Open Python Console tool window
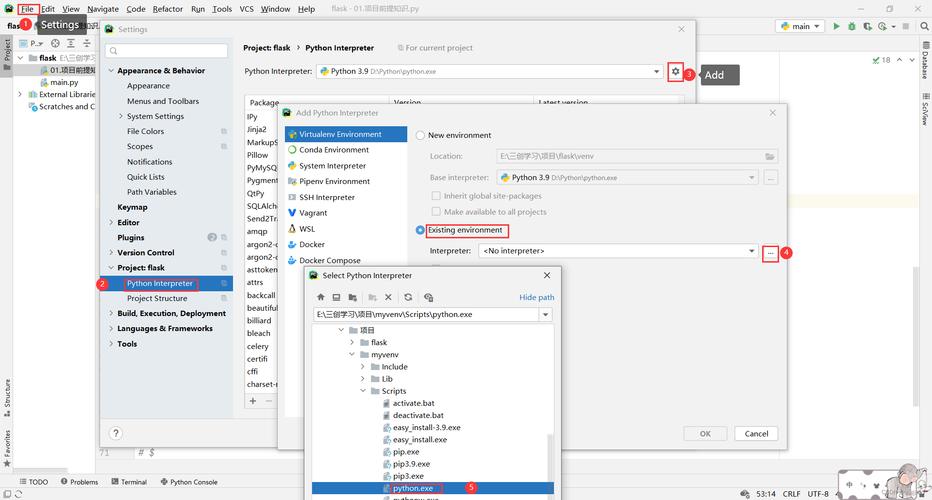Image resolution: width=932 pixels, height=500 pixels. (x=189, y=482)
